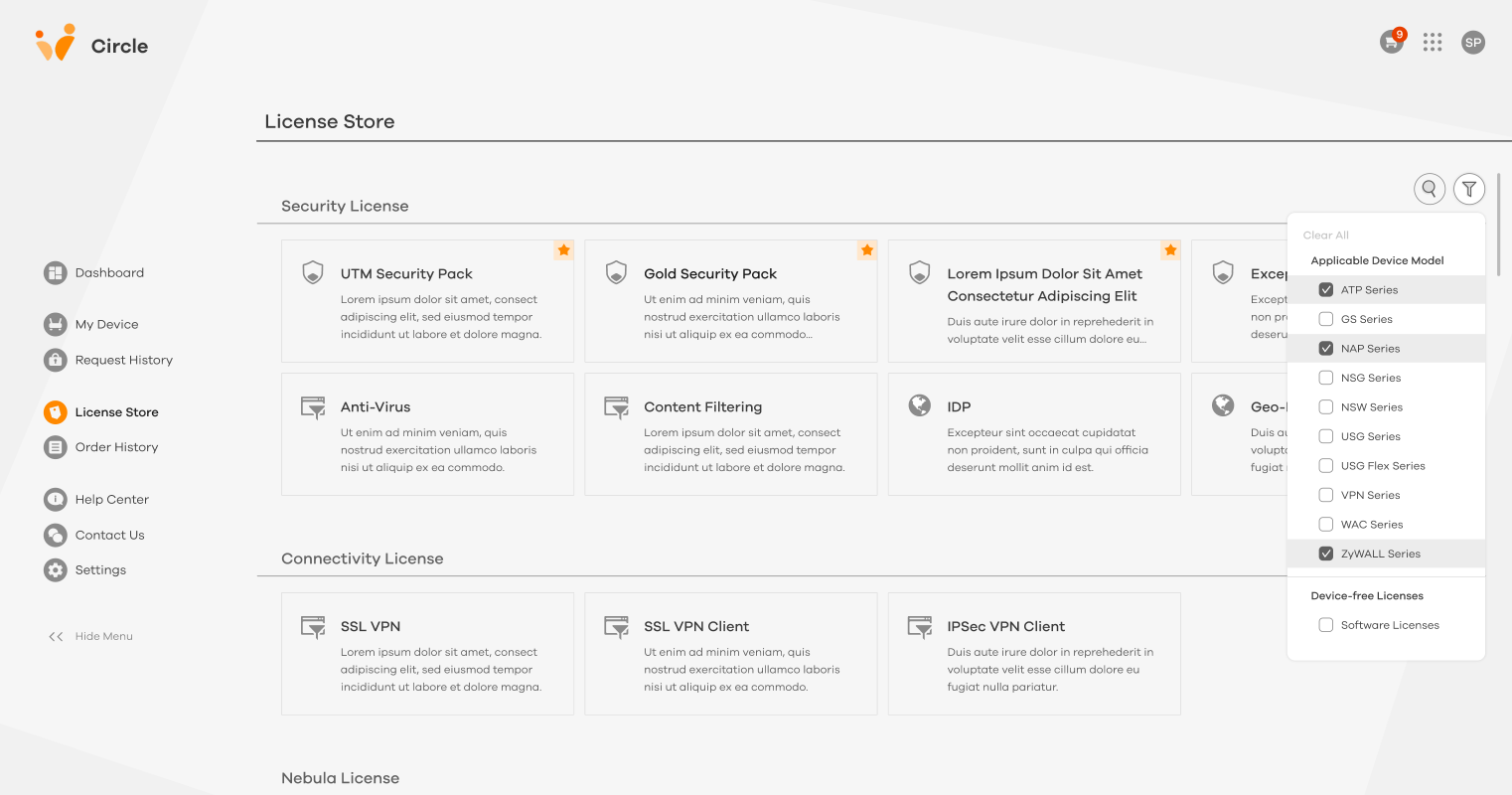The image size is (1512, 795).
Task: Check the GS Series checkbox
Action: click(1325, 319)
